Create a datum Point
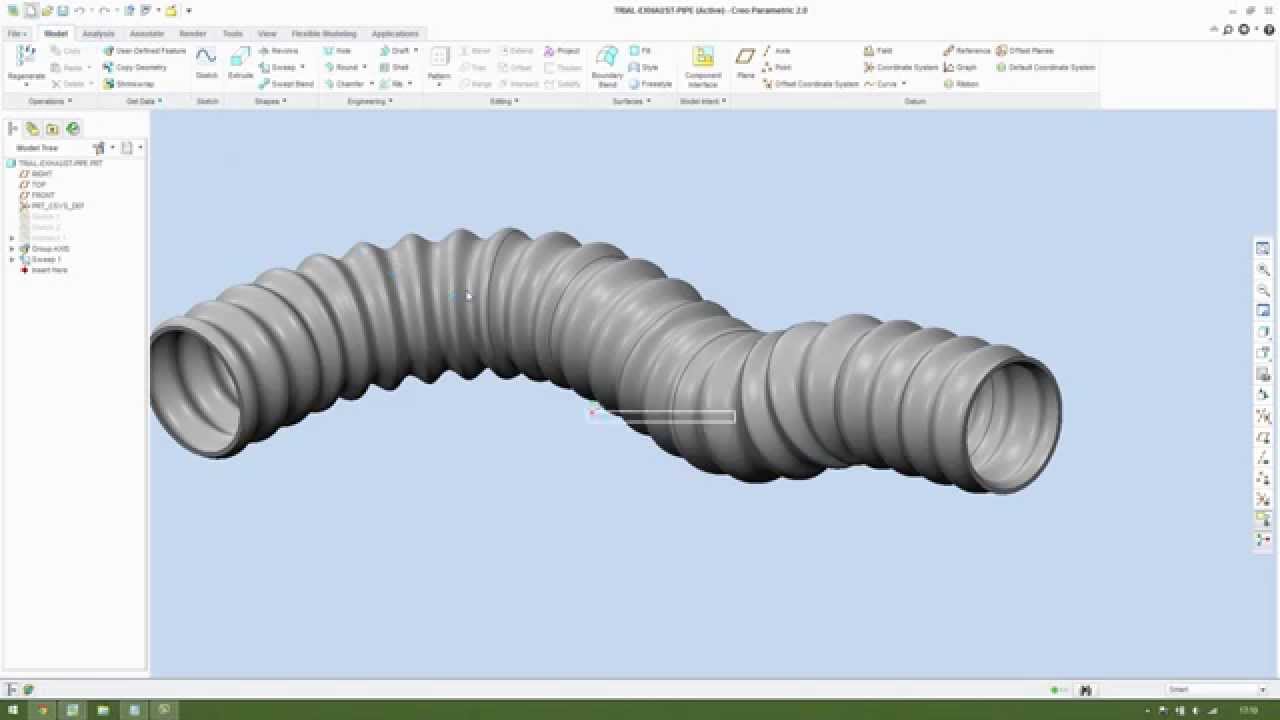The image size is (1280, 720). pos(777,68)
